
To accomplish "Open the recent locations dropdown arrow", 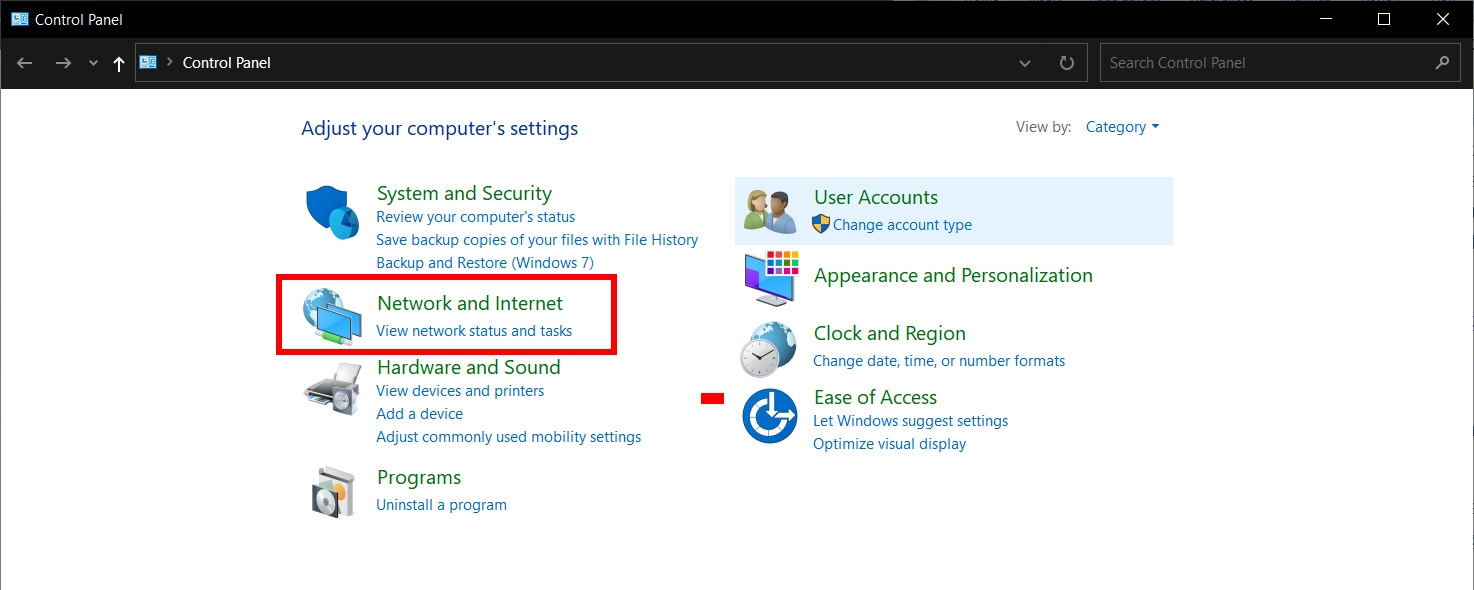I will click(x=93, y=63).
